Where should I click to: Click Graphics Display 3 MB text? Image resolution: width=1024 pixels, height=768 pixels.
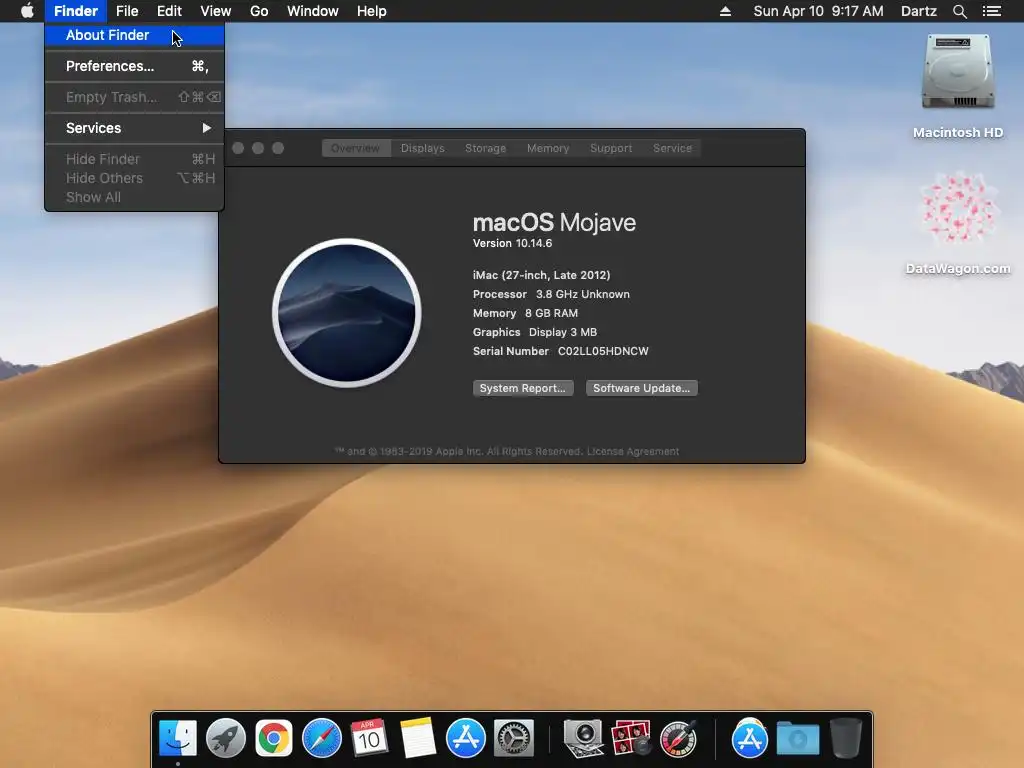pos(535,332)
